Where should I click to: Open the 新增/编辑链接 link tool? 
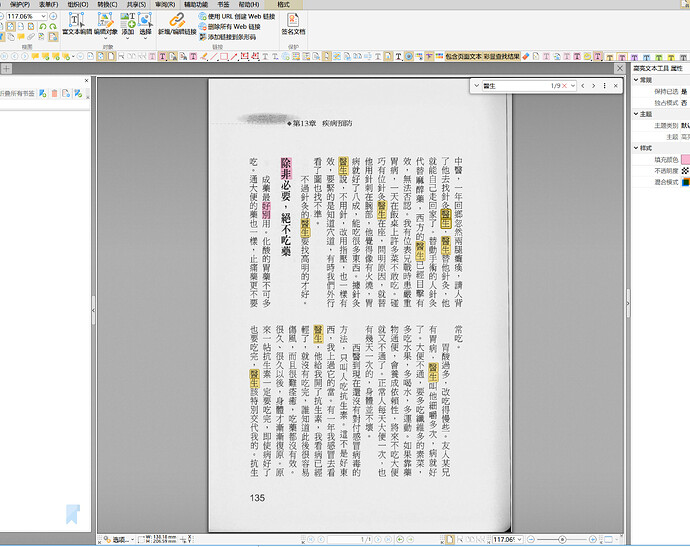pos(177,24)
